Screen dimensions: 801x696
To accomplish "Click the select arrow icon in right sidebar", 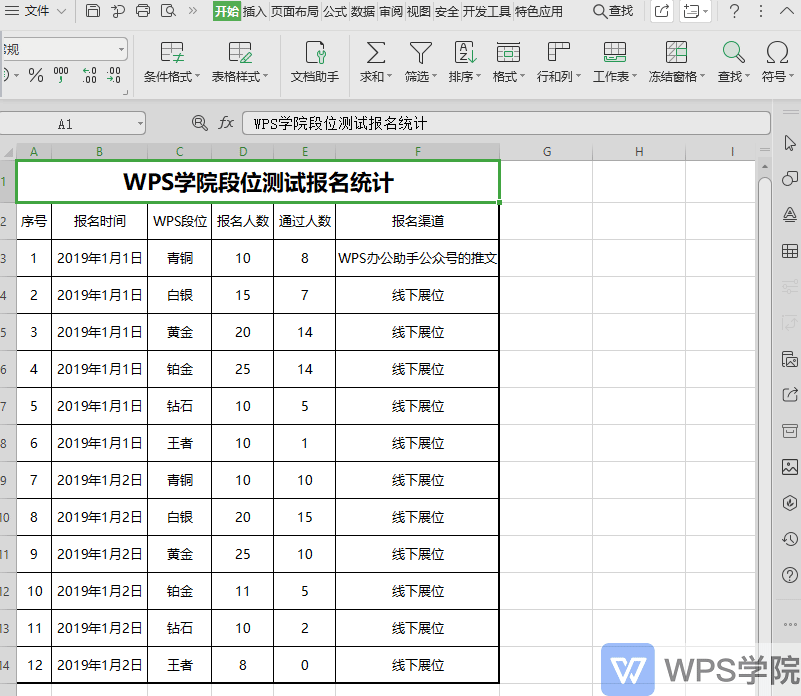I will (x=790, y=143).
